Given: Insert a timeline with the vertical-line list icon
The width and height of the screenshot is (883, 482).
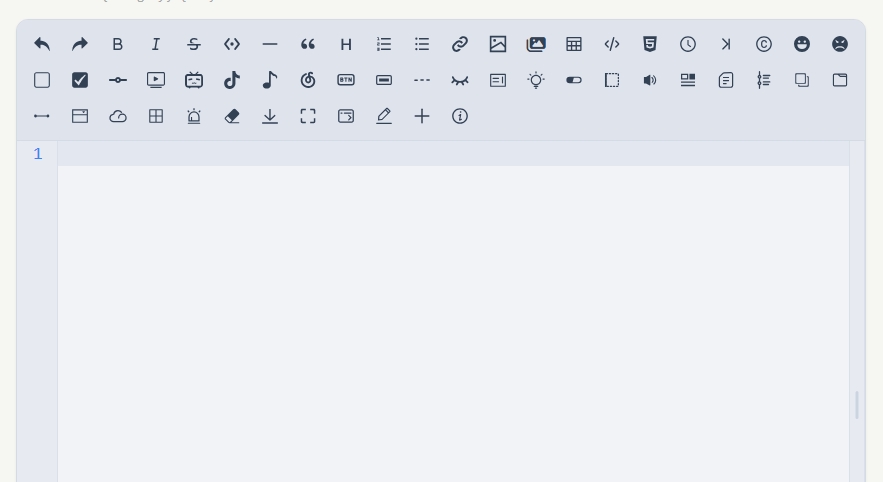Looking at the screenshot, I should tap(764, 80).
